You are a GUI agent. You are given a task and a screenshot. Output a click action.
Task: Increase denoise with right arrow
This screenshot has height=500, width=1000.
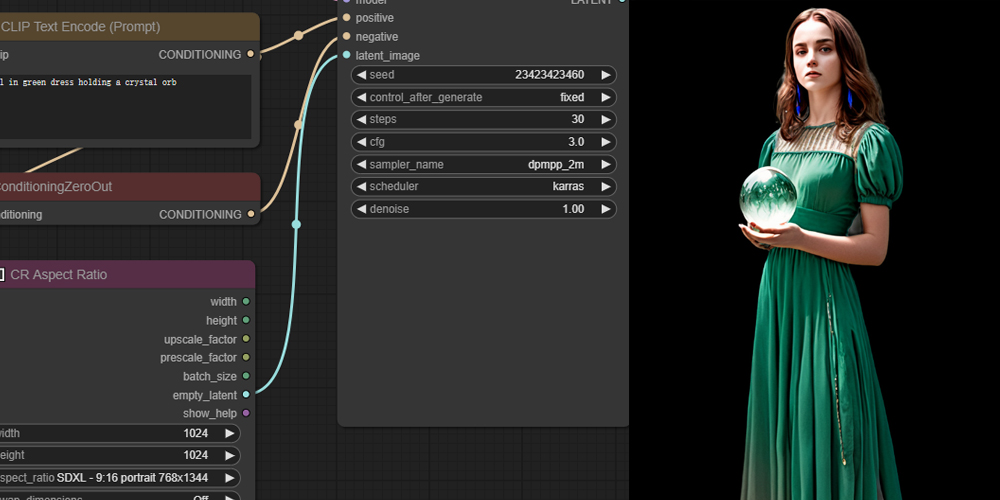(606, 209)
